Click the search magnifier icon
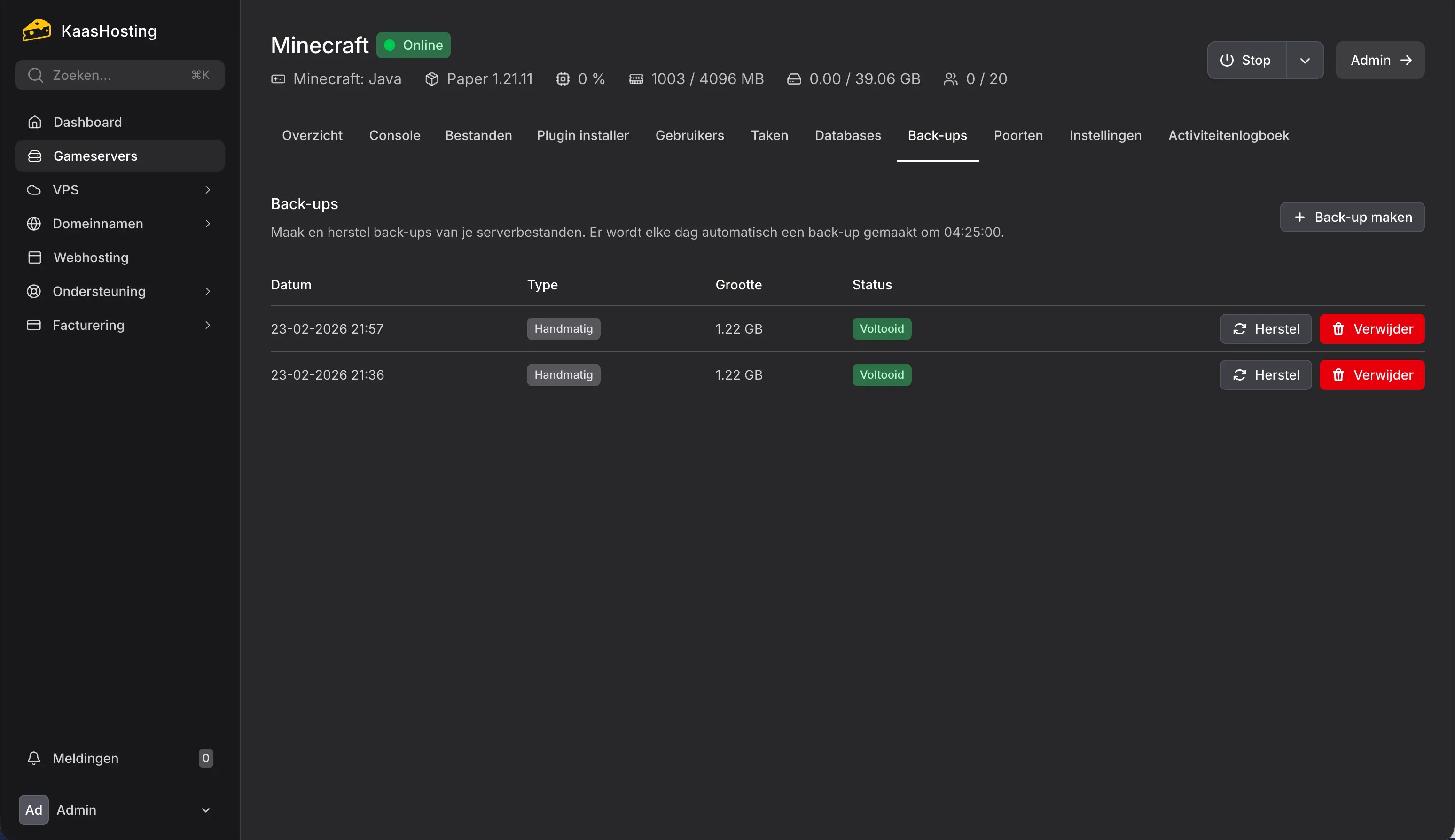 35,75
